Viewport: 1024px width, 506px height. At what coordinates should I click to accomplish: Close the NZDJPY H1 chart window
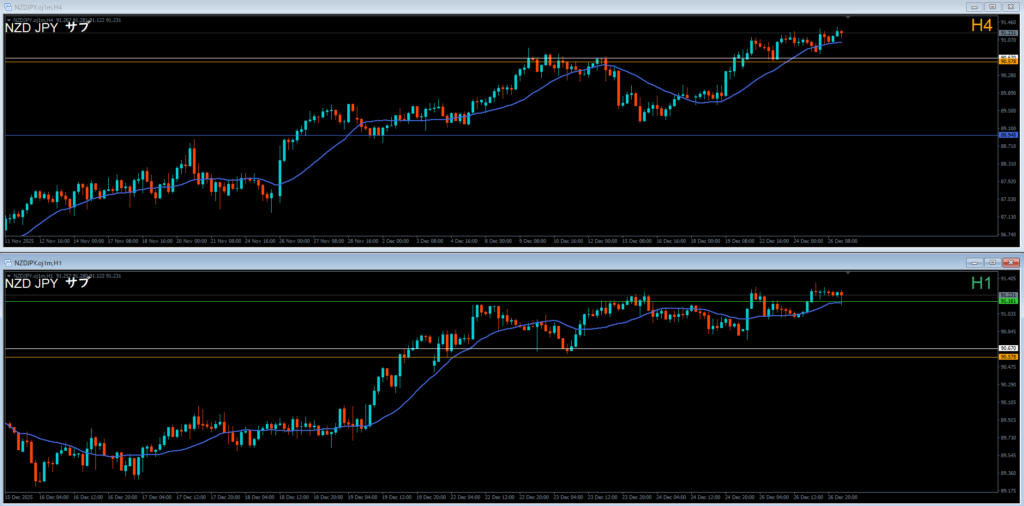coord(1009,262)
